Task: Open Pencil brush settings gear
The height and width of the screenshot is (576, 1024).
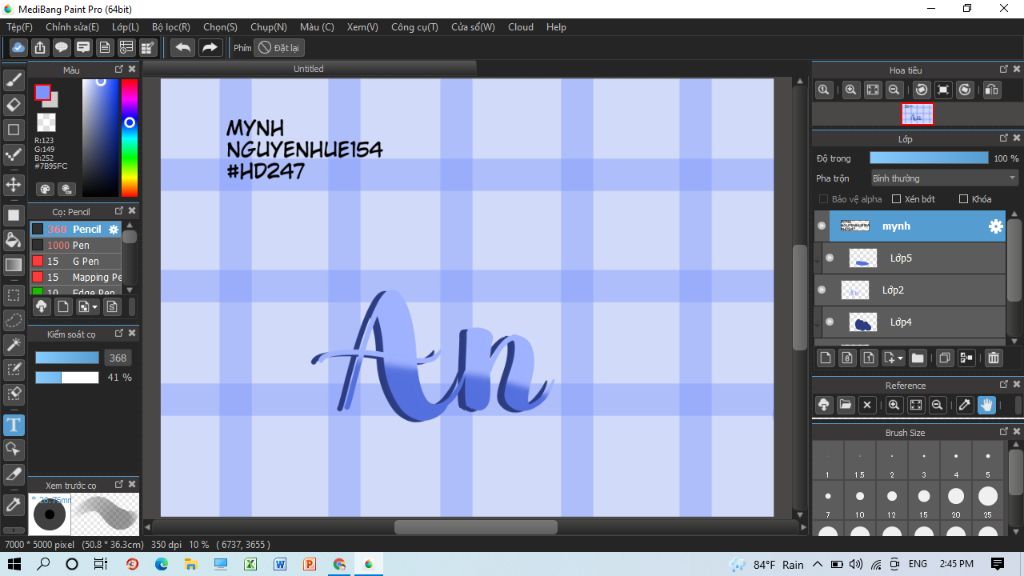Action: (114, 229)
